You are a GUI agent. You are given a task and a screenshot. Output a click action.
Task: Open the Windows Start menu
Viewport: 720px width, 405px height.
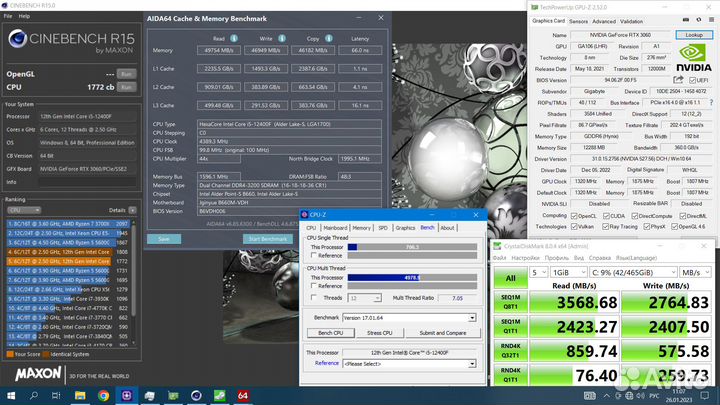(11, 395)
